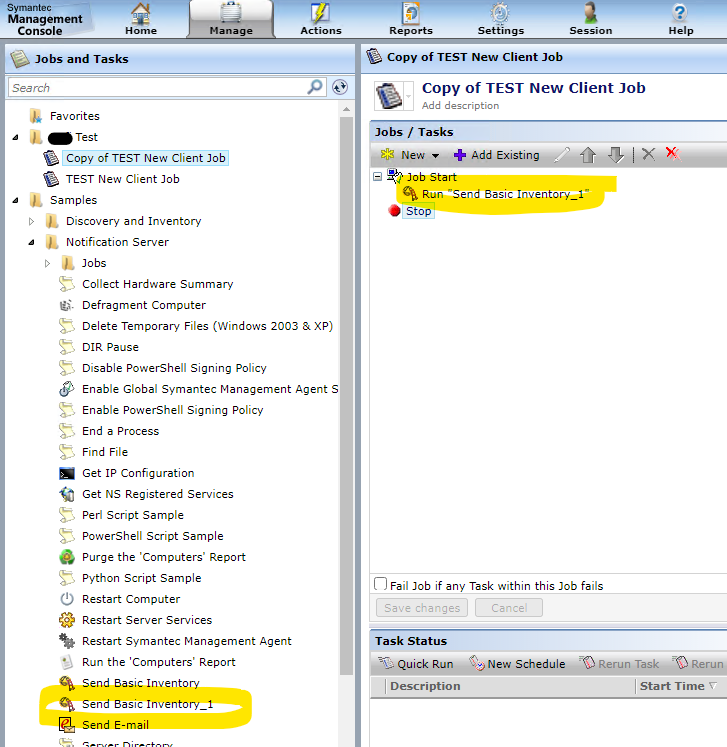The image size is (727, 747).
Task: Open the Session menu
Action: (x=591, y=19)
